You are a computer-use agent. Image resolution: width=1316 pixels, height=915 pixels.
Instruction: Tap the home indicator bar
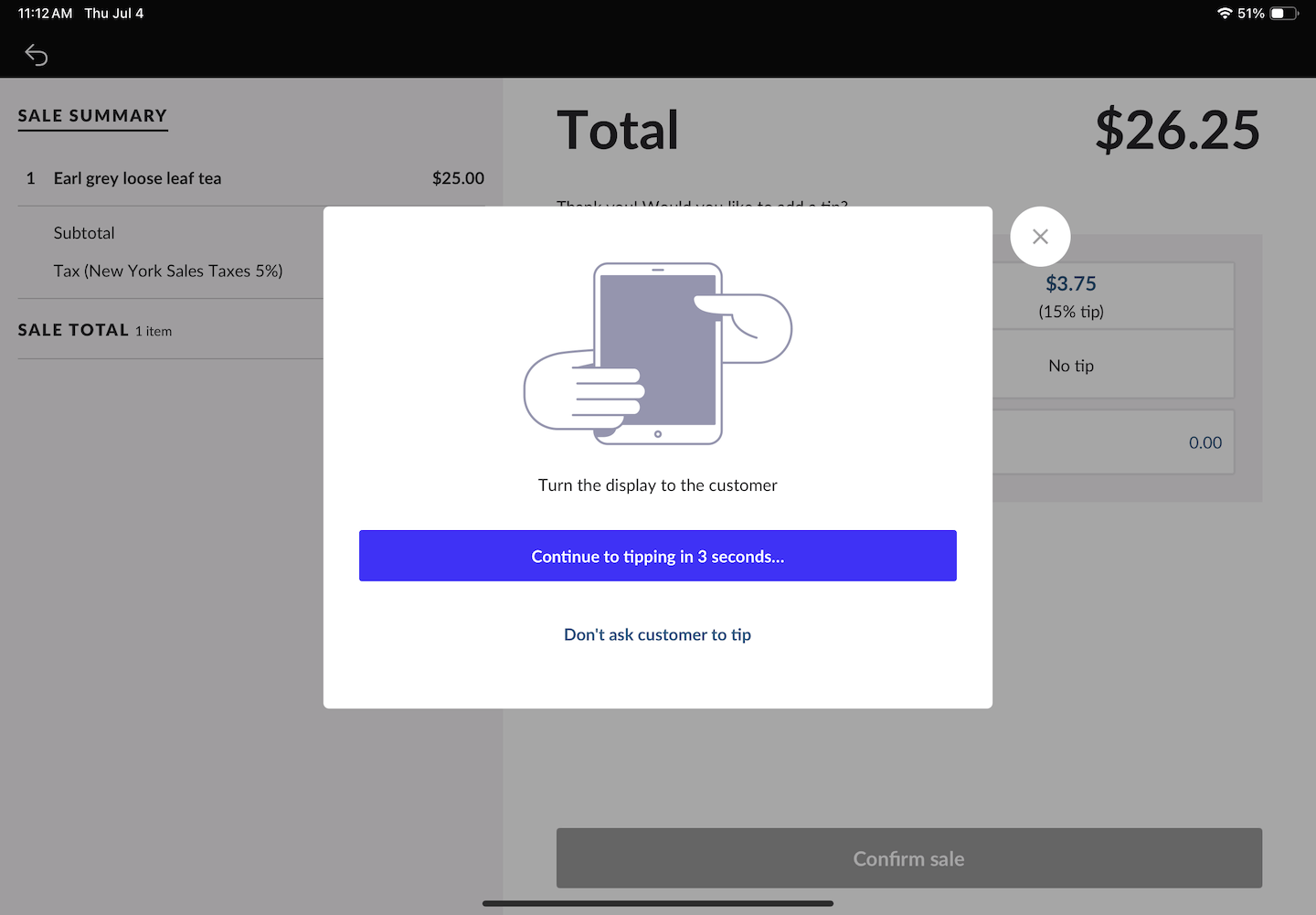[657, 903]
